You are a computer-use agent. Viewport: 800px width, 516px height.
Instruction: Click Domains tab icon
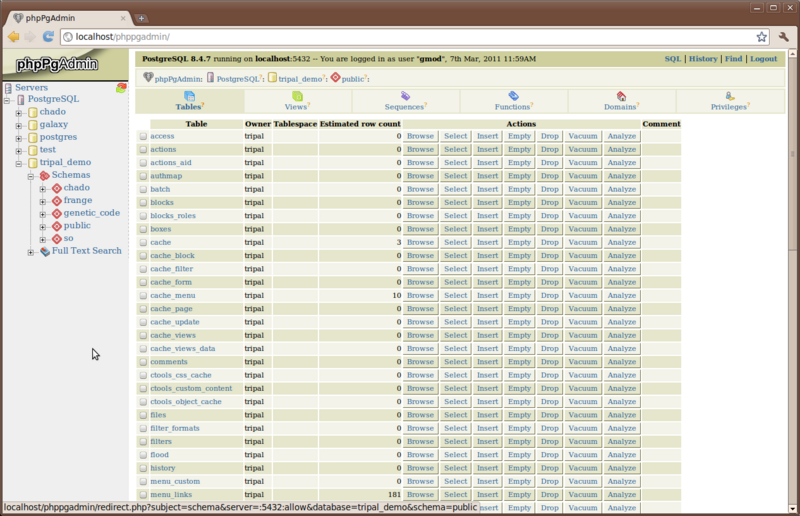621,96
